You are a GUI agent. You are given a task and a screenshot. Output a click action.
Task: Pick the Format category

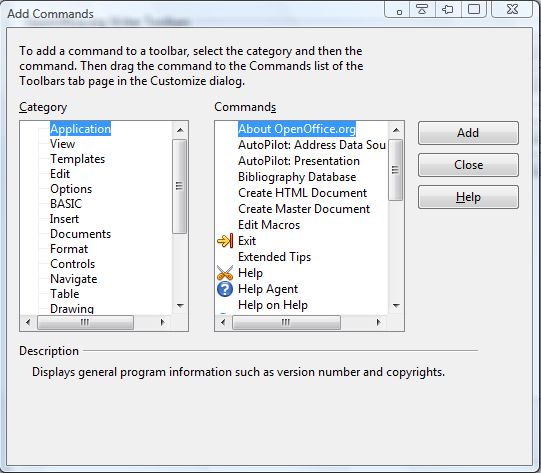[69, 249]
